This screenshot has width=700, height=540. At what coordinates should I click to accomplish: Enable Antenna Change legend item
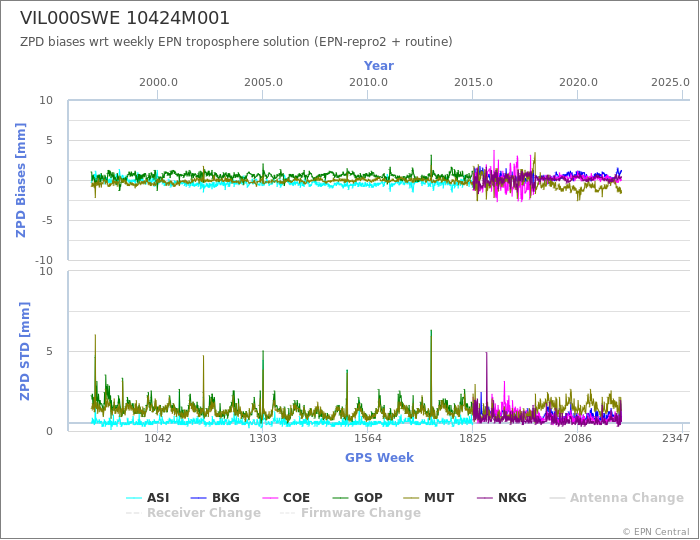coord(616,498)
